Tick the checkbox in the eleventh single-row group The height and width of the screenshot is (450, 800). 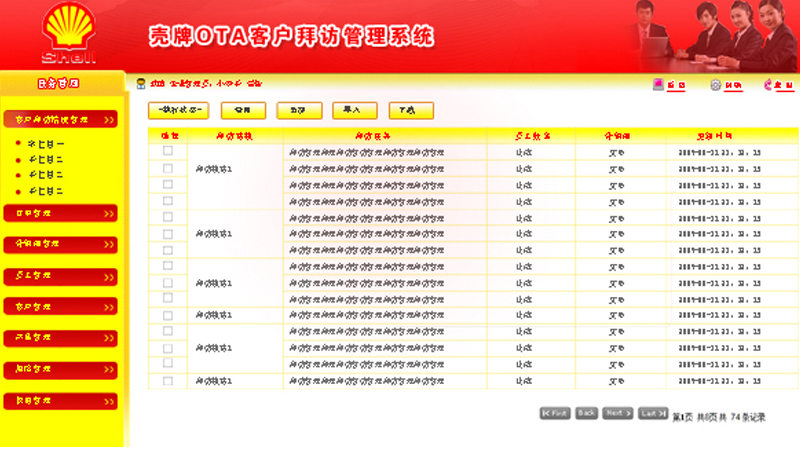click(167, 316)
